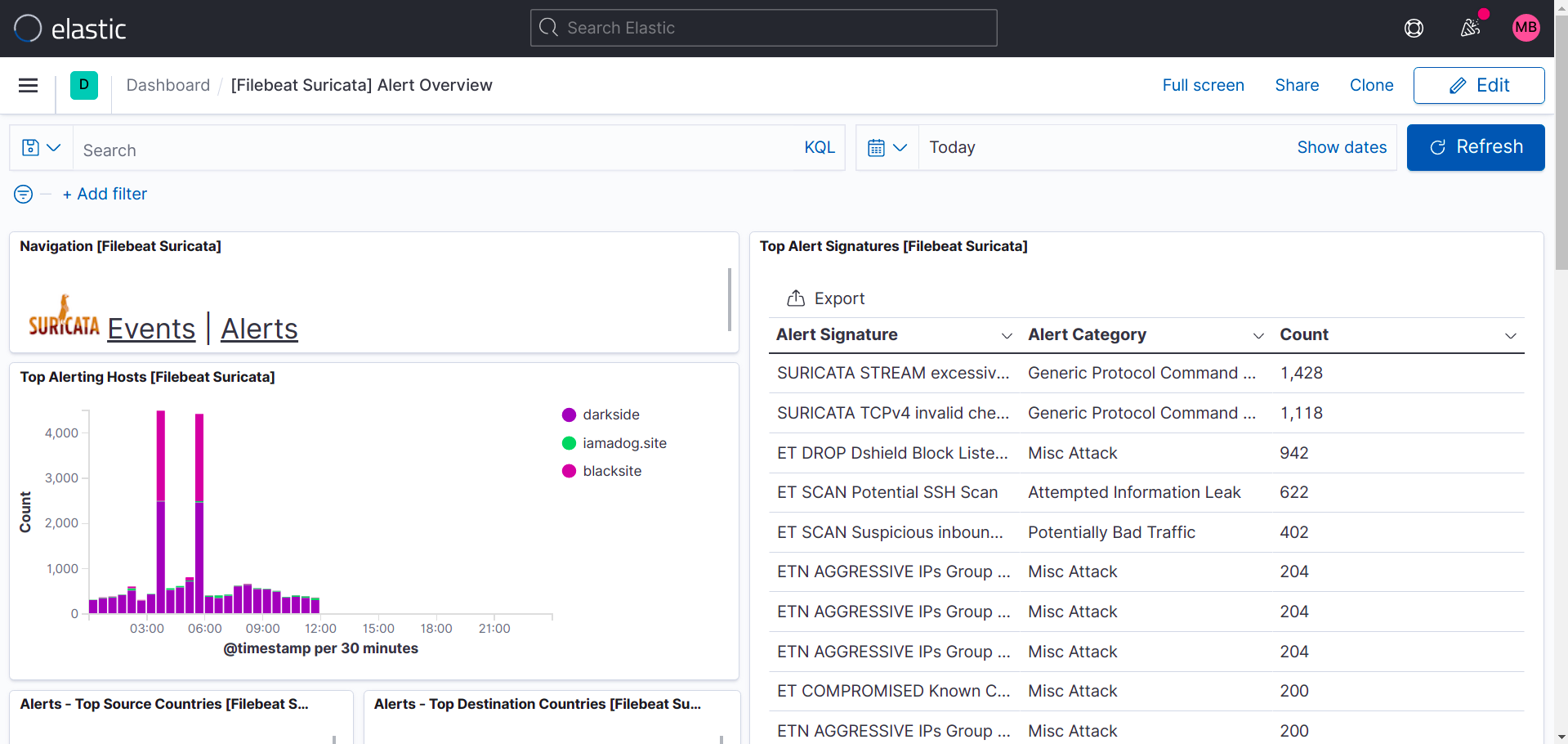Viewport: 1568px width, 744px height.
Task: Open the Events navigation link
Action: 151,329
